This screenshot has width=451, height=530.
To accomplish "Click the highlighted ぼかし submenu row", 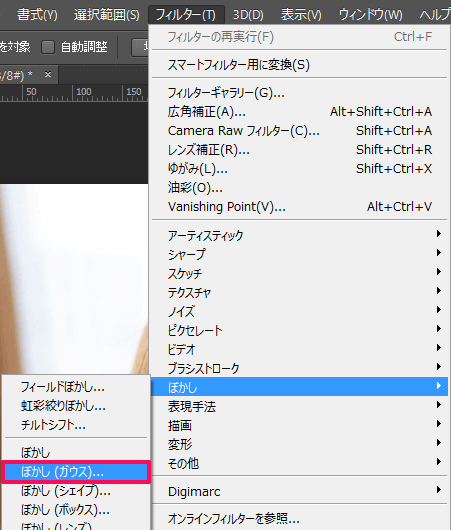I will tap(300, 387).
